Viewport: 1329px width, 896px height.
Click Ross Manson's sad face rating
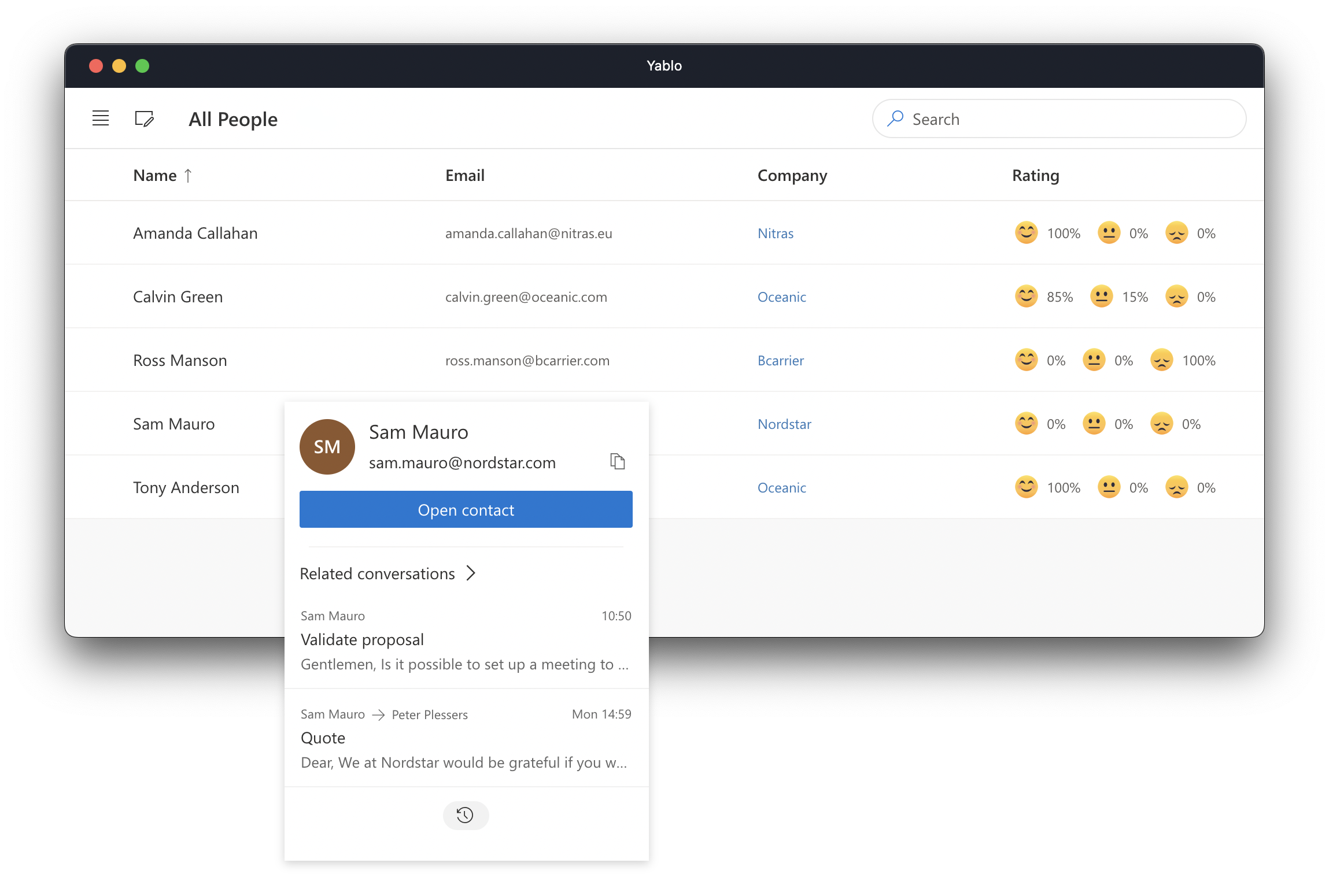pyautogui.click(x=1161, y=360)
